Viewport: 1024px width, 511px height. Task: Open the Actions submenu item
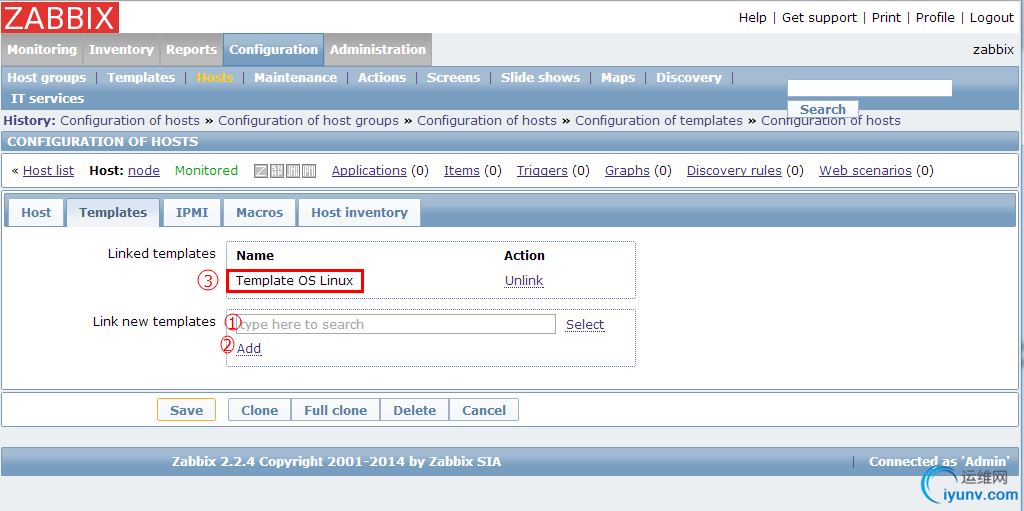tap(382, 78)
